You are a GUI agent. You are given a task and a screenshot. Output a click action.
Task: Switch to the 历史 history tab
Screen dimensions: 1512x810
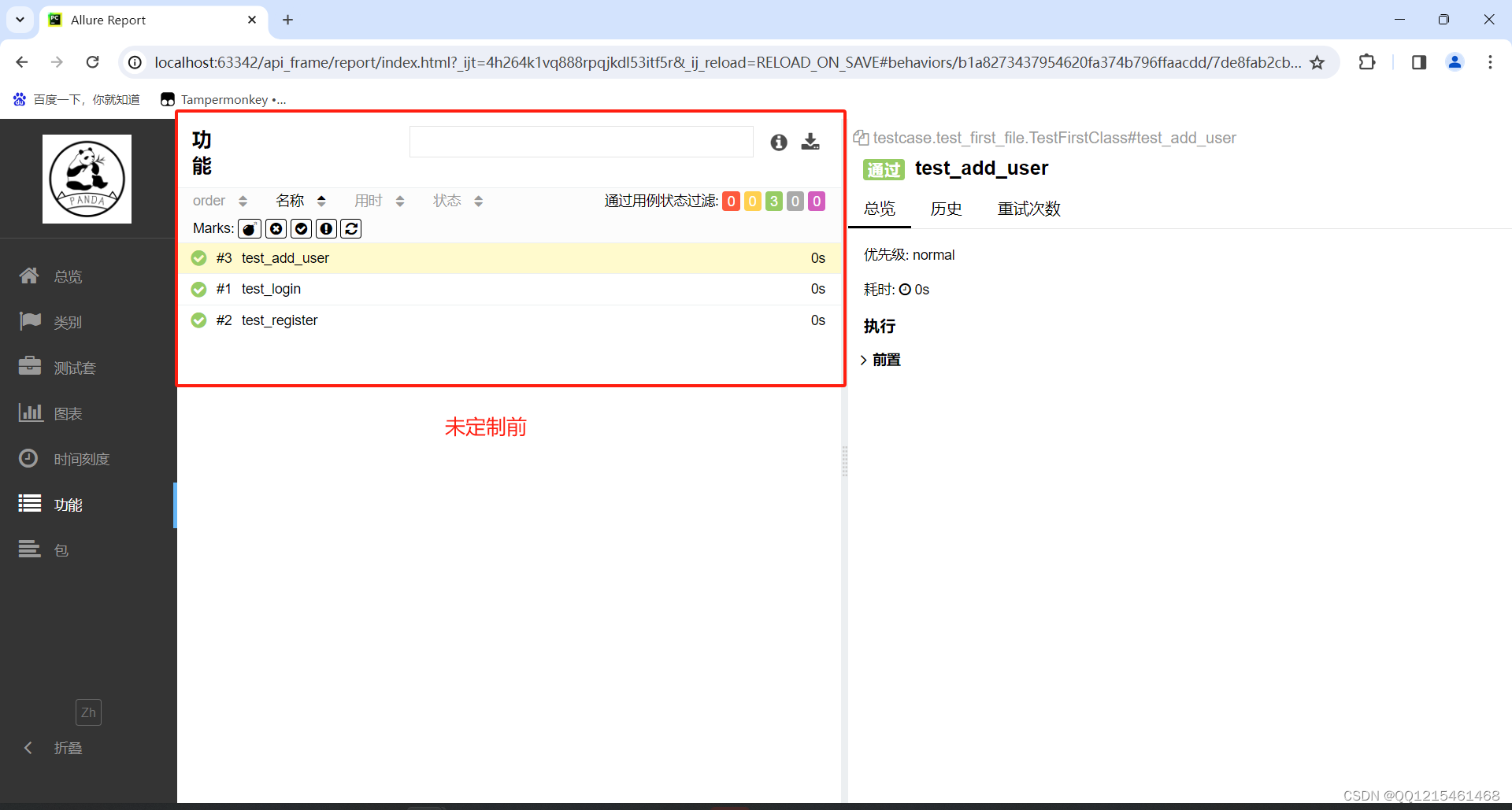click(x=947, y=209)
